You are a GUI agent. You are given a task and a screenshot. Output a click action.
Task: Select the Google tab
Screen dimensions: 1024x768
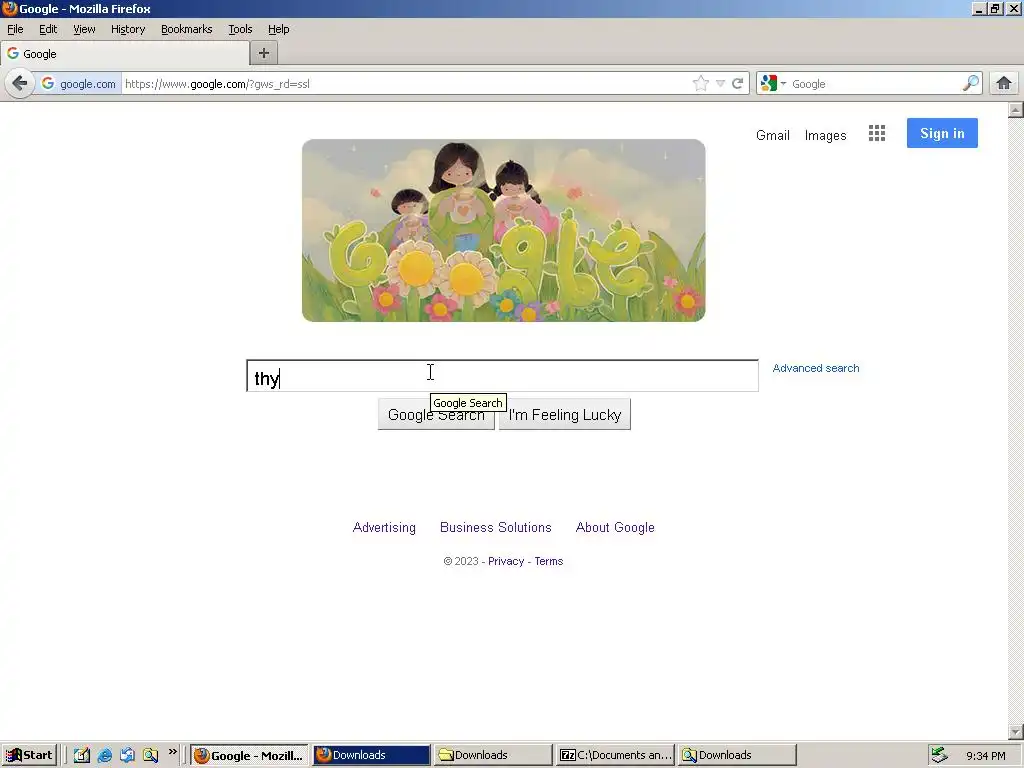pyautogui.click(x=124, y=54)
